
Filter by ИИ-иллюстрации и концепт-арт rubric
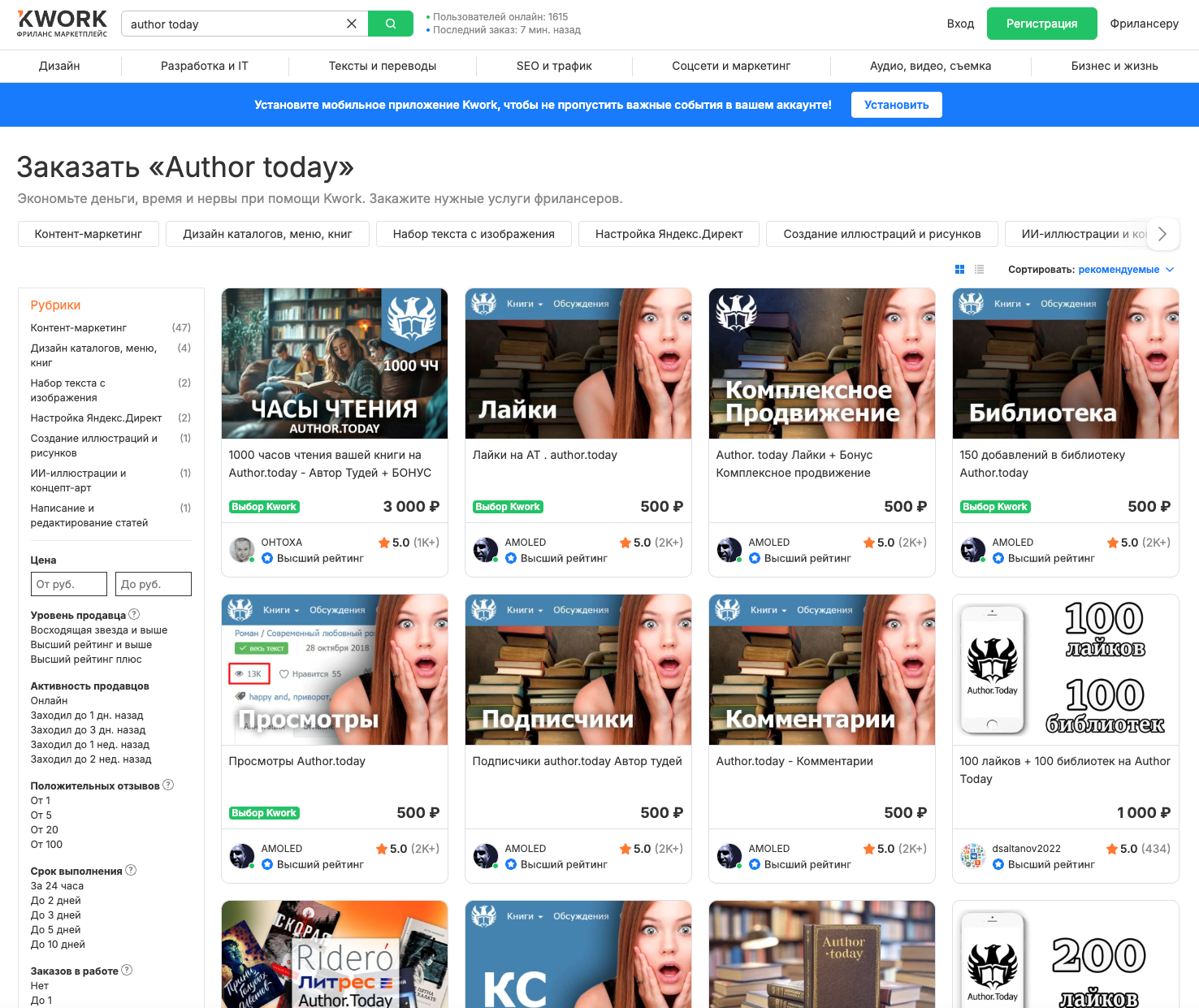click(79, 480)
